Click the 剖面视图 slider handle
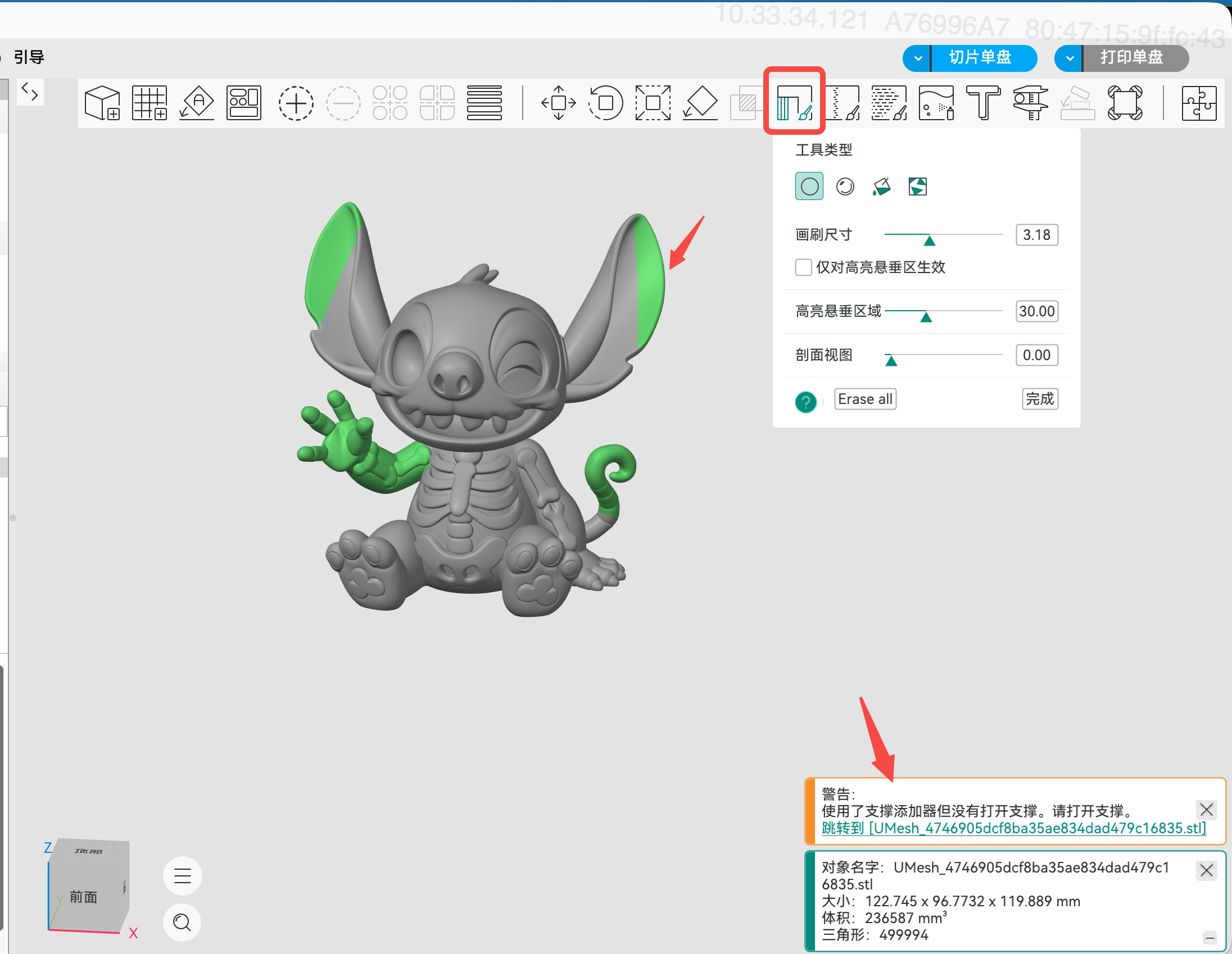Viewport: 1232px width, 954px height. [x=891, y=361]
